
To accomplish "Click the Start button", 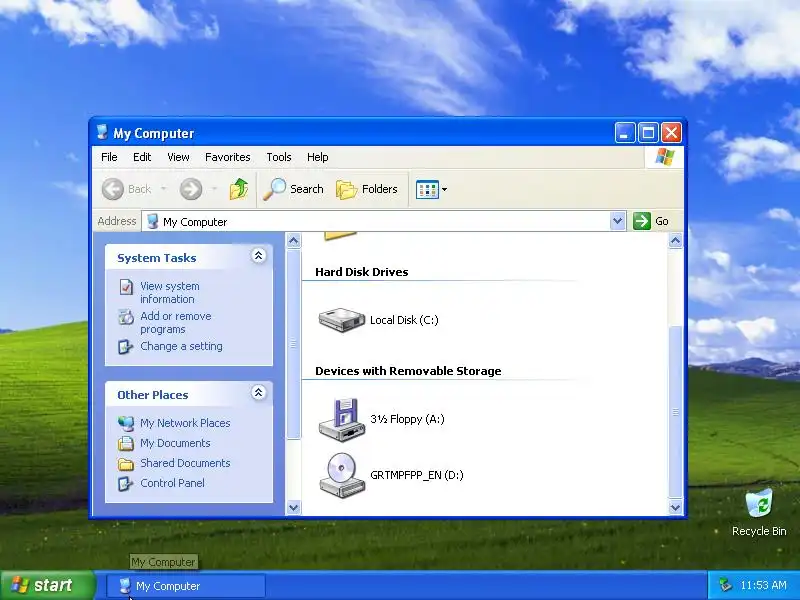I will pos(47,585).
